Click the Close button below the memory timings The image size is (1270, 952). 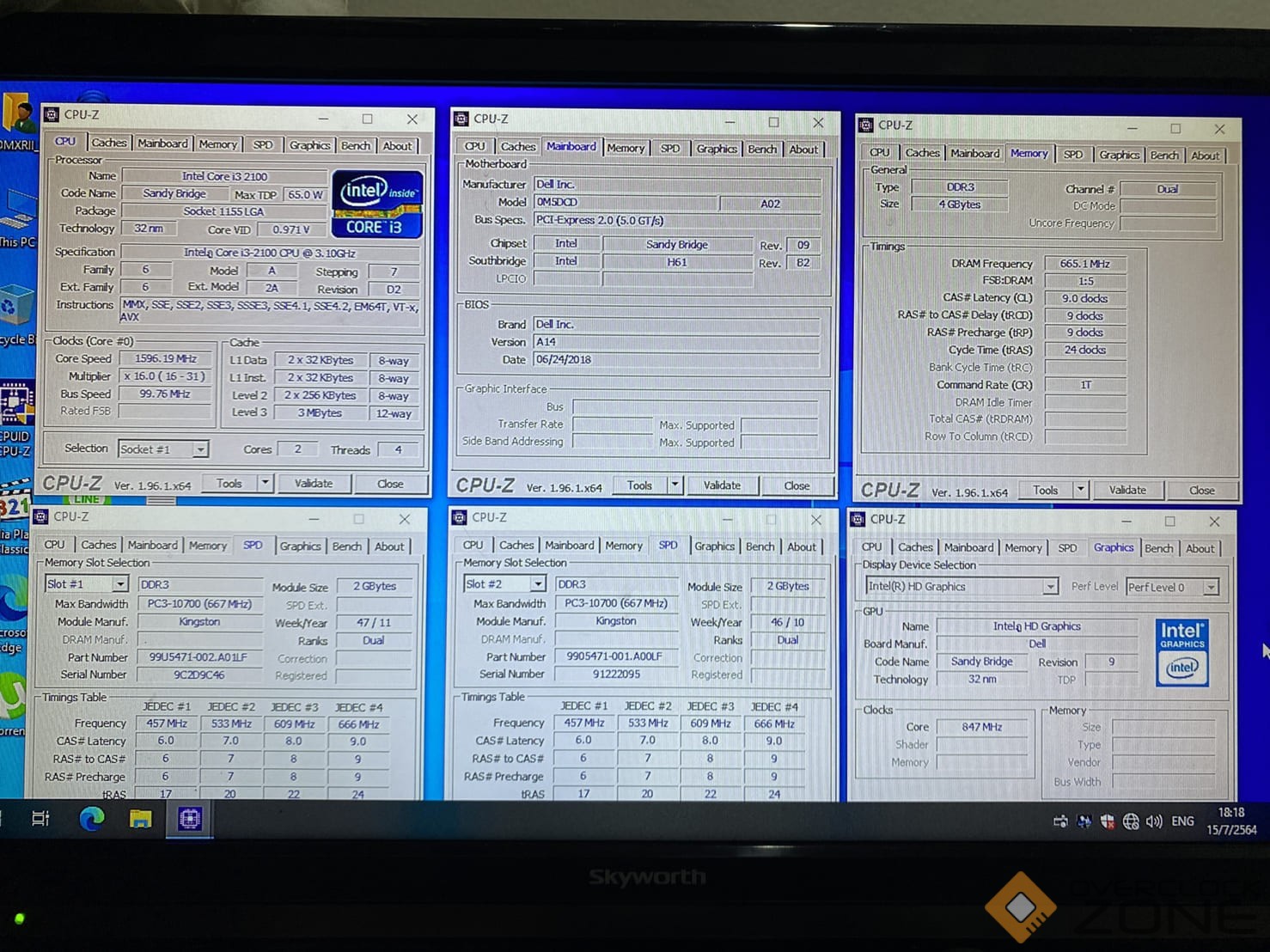(1202, 491)
